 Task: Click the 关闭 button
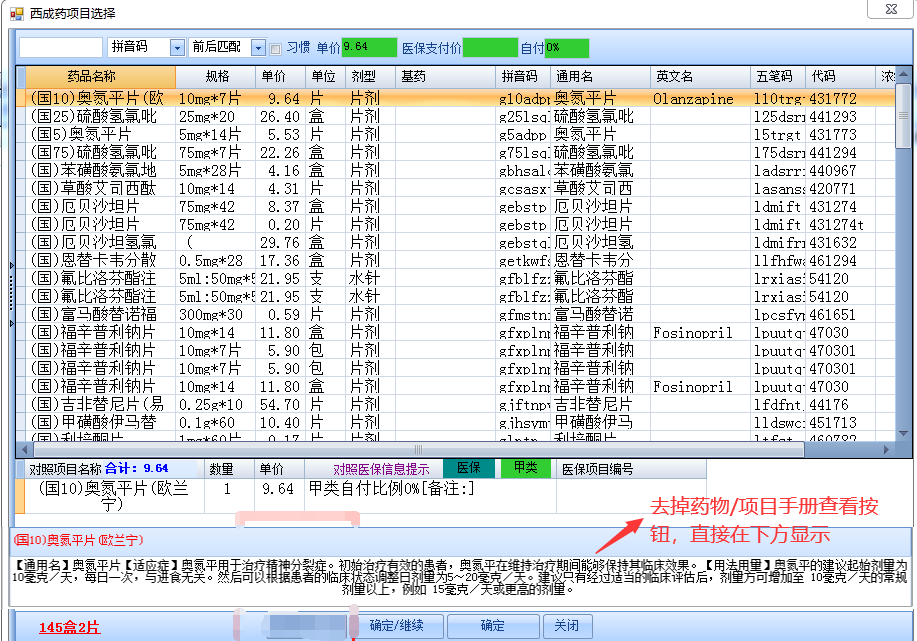[567, 626]
